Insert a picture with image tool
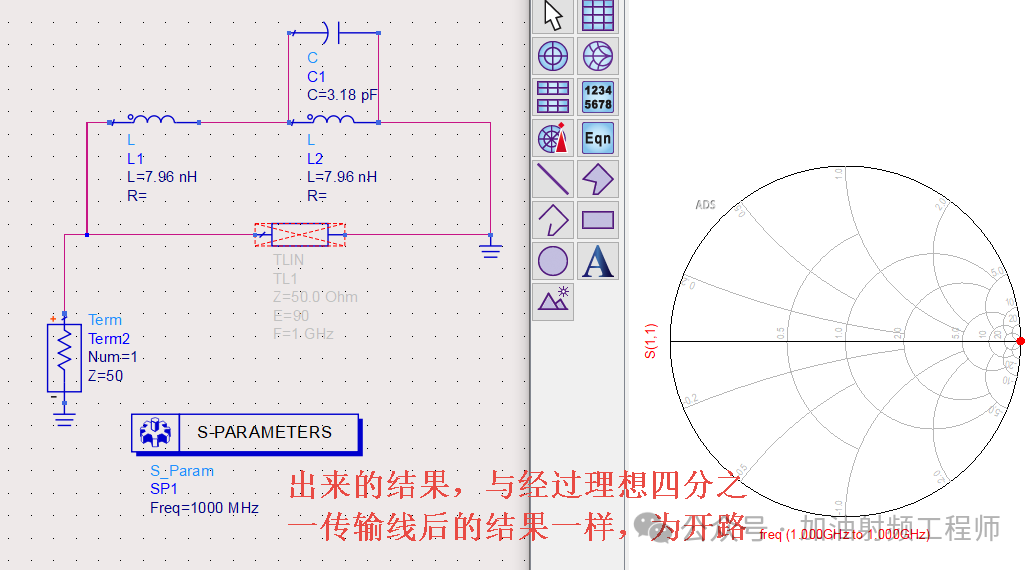1033x570 pixels. (x=553, y=302)
